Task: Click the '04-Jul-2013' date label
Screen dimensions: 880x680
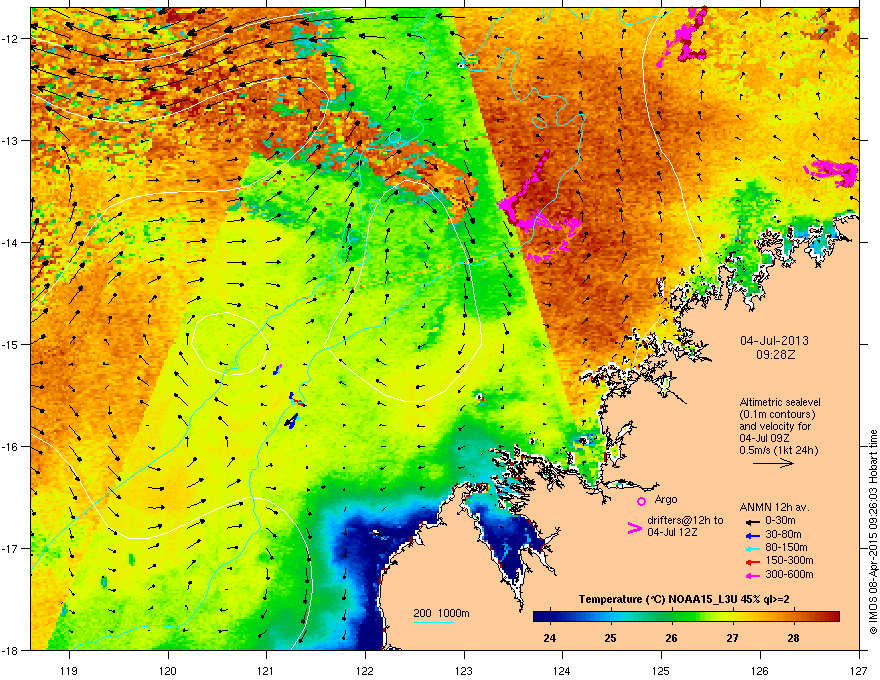Action: coord(774,341)
